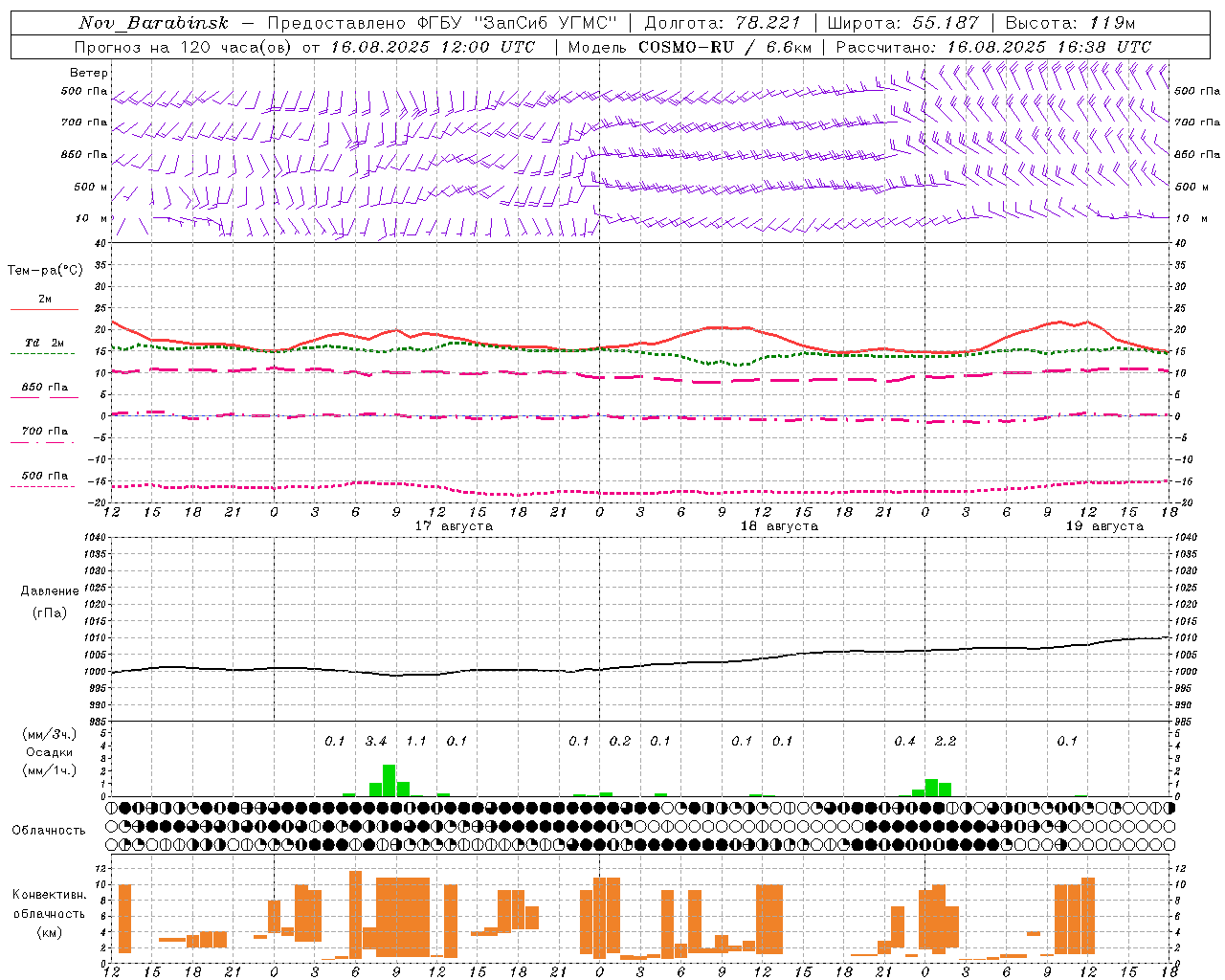This screenshot has height=980, width=1225.
Task: Click the Высота: 119м value
Action: (1070, 23)
